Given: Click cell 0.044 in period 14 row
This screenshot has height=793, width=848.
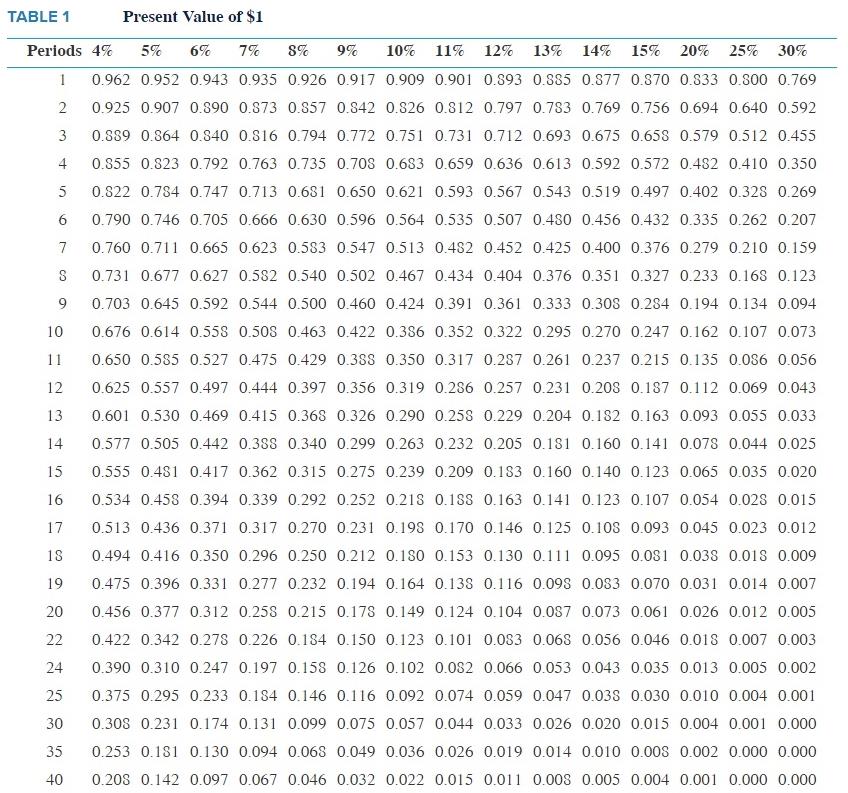Looking at the screenshot, I should click(x=748, y=444).
